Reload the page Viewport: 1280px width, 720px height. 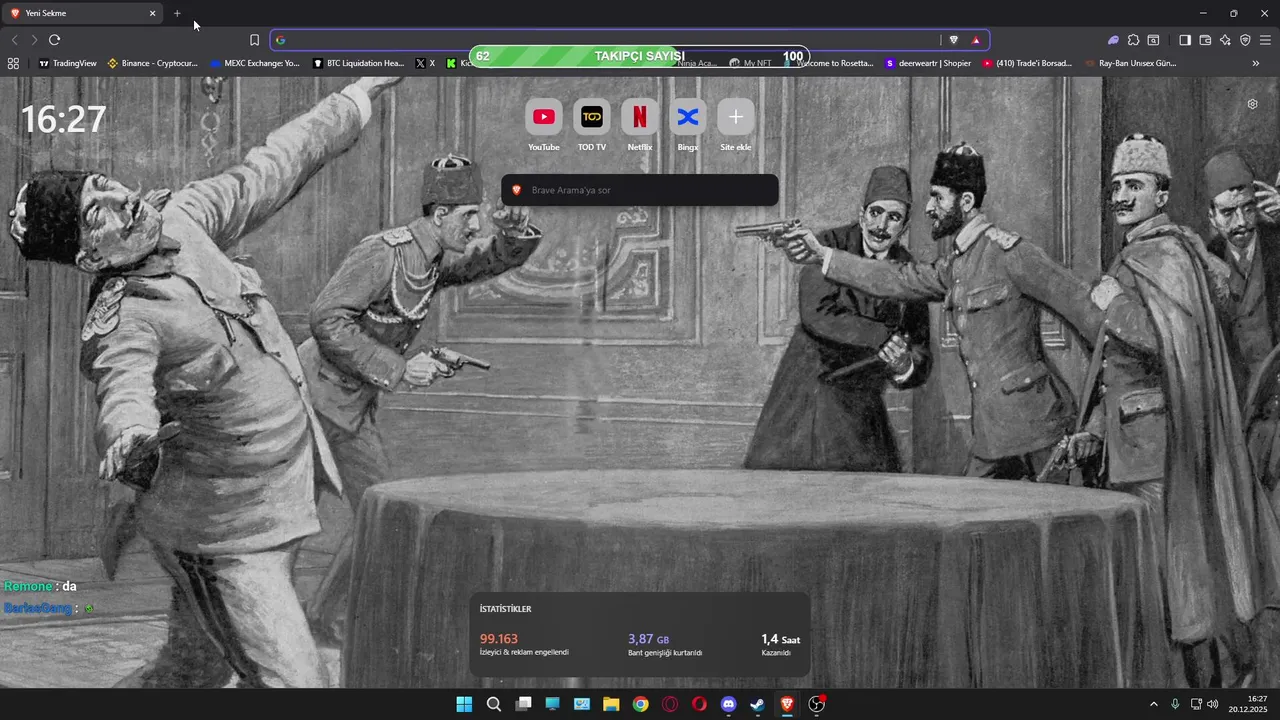[x=54, y=40]
